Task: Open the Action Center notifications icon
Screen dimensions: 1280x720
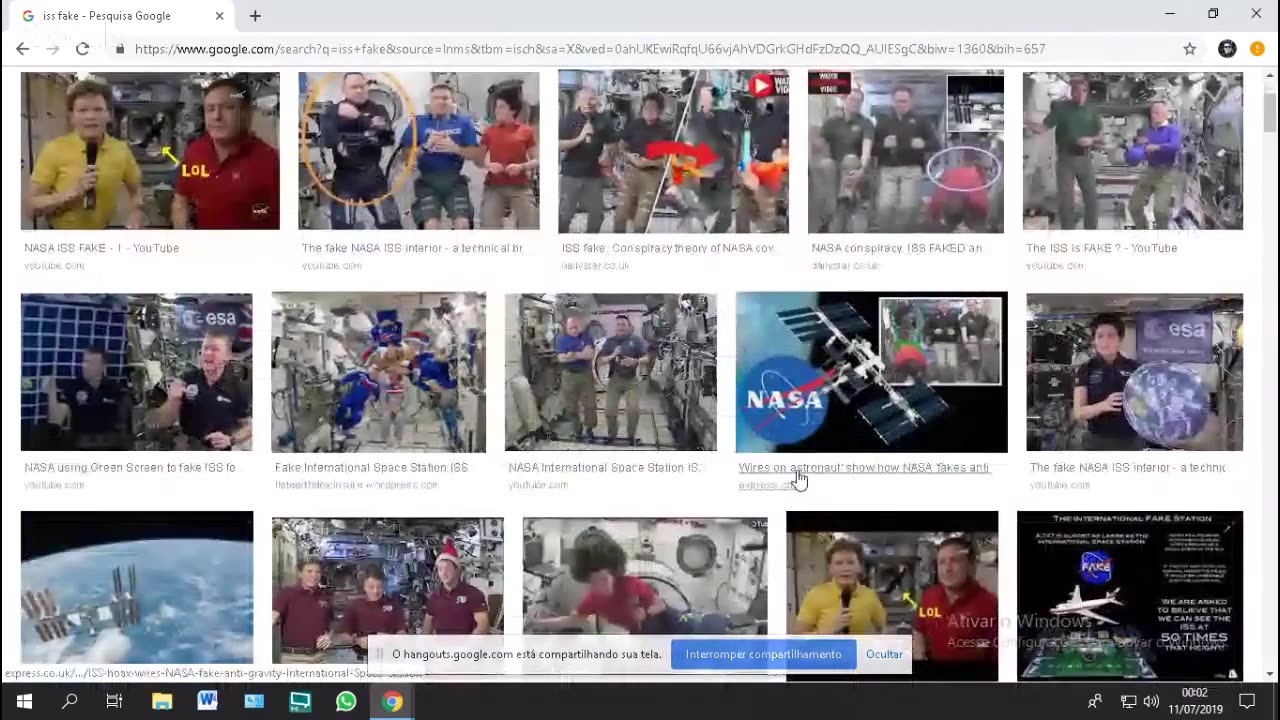Action: click(x=1247, y=702)
